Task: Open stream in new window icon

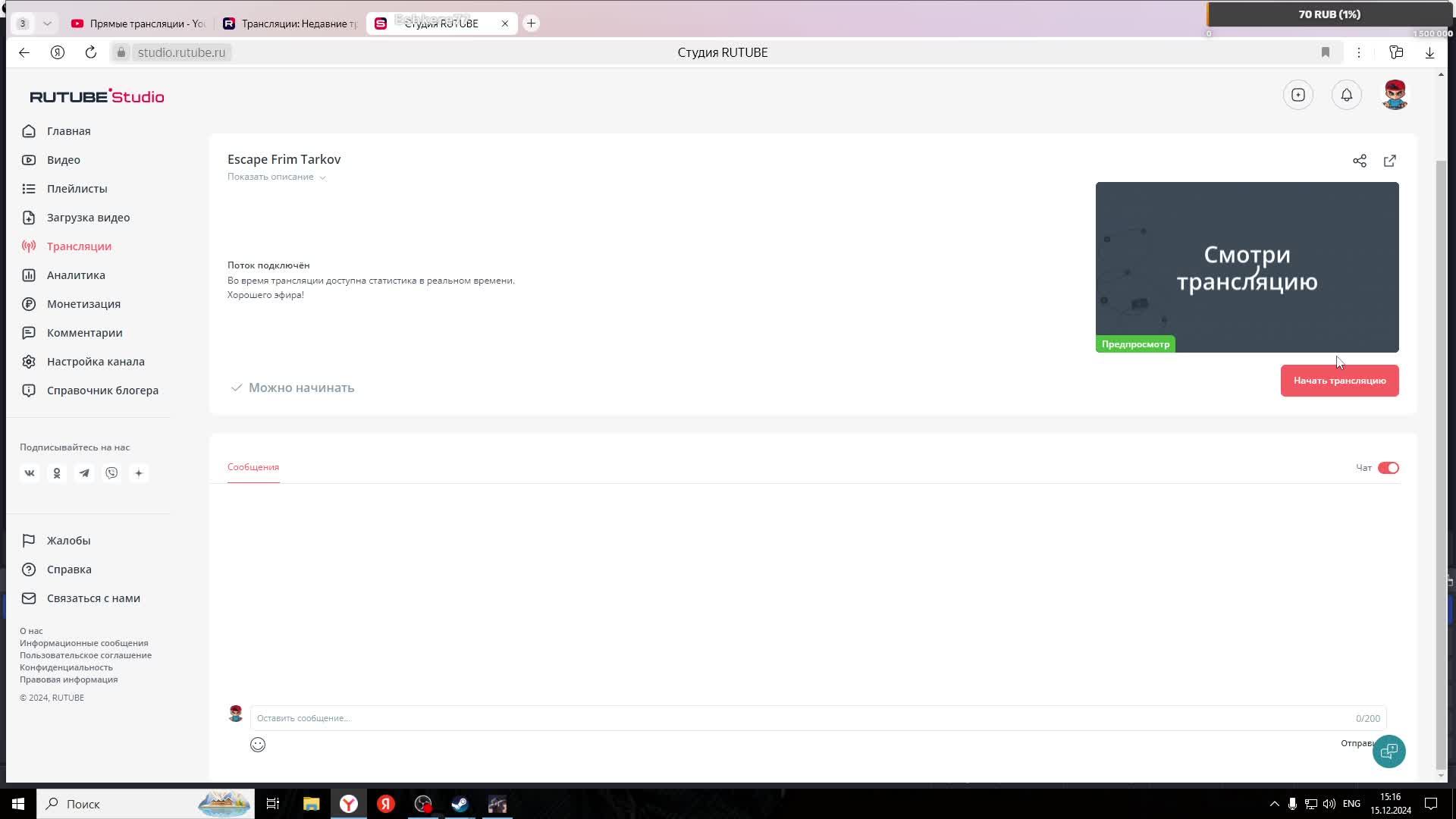Action: pyautogui.click(x=1389, y=161)
